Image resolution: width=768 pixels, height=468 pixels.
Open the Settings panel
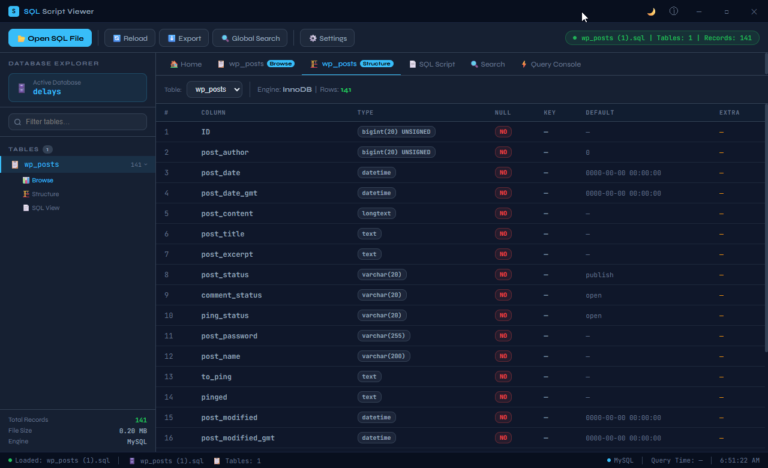coord(327,38)
